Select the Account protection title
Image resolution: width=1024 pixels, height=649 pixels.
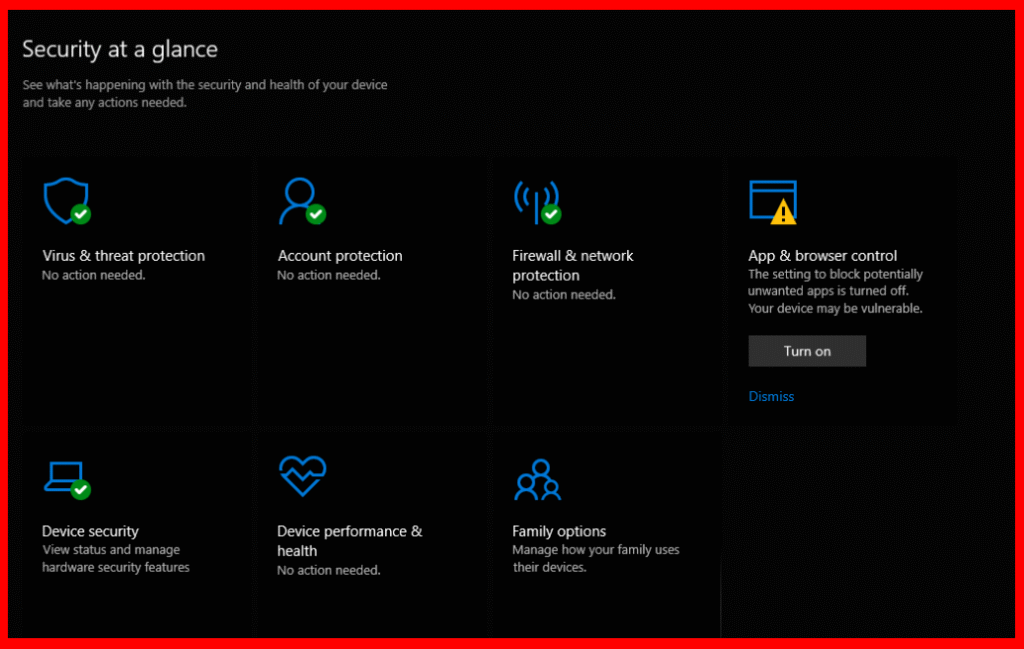(x=340, y=256)
